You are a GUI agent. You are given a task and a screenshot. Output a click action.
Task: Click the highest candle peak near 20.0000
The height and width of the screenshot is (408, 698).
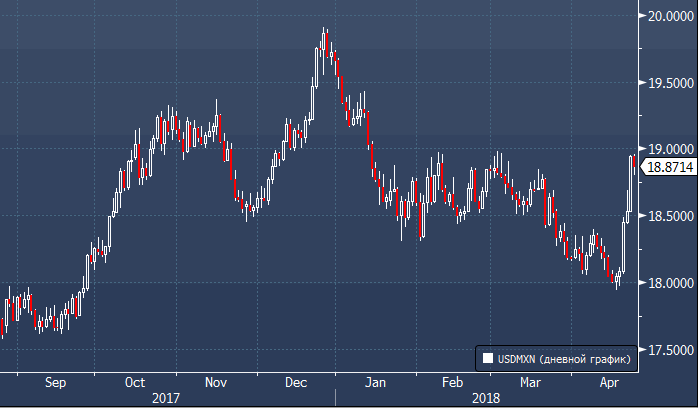pos(324,32)
